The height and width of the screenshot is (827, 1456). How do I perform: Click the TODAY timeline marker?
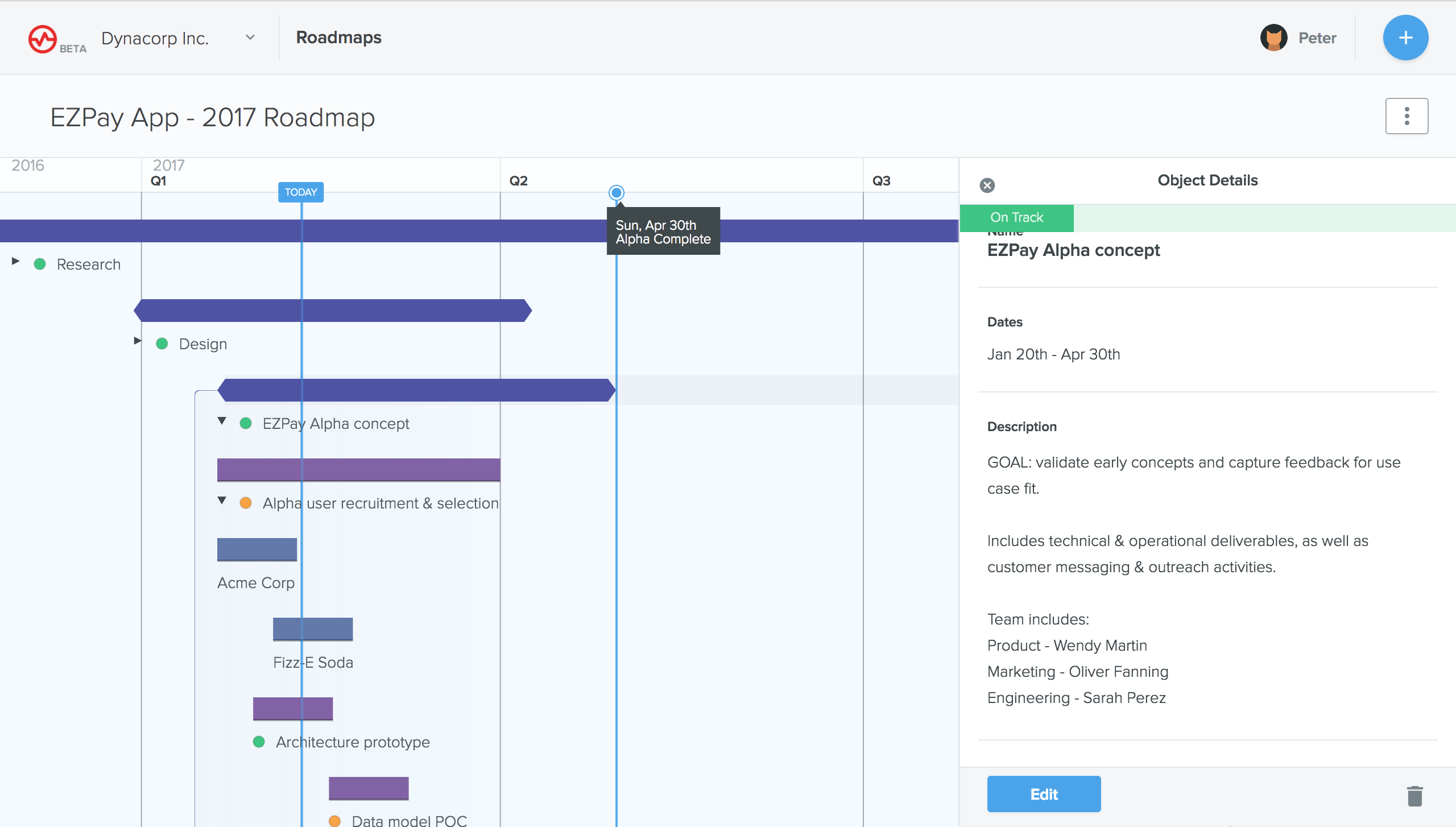coord(300,192)
